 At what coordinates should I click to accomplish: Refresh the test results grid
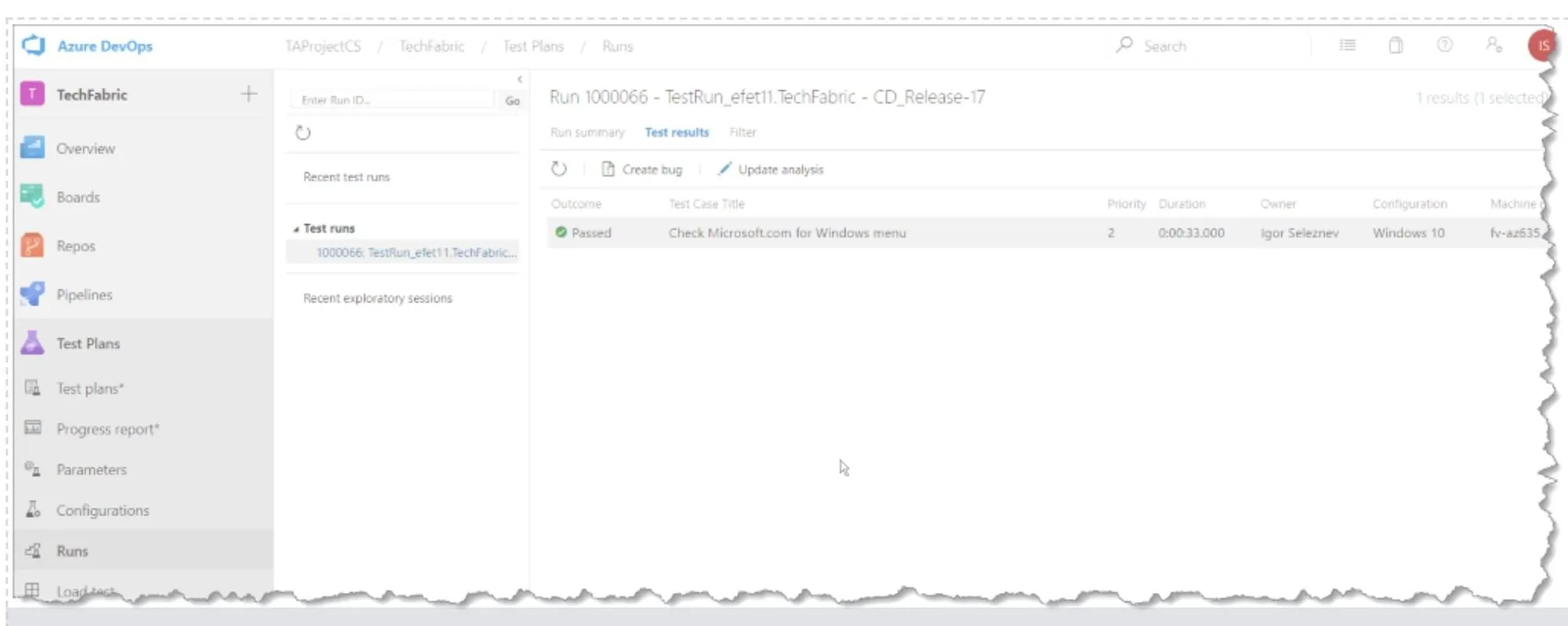click(x=558, y=169)
